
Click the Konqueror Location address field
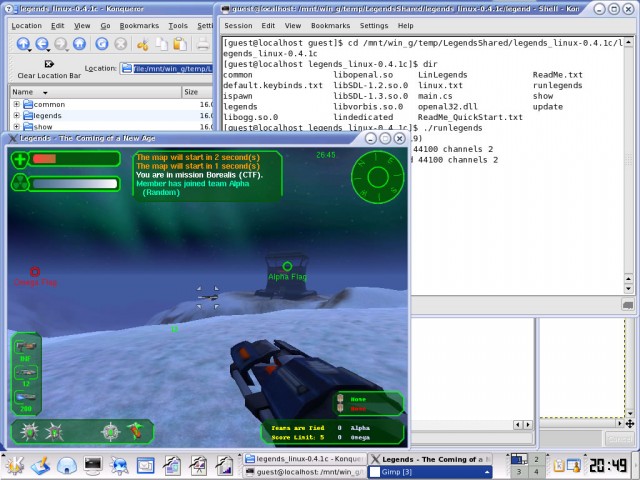(167, 69)
